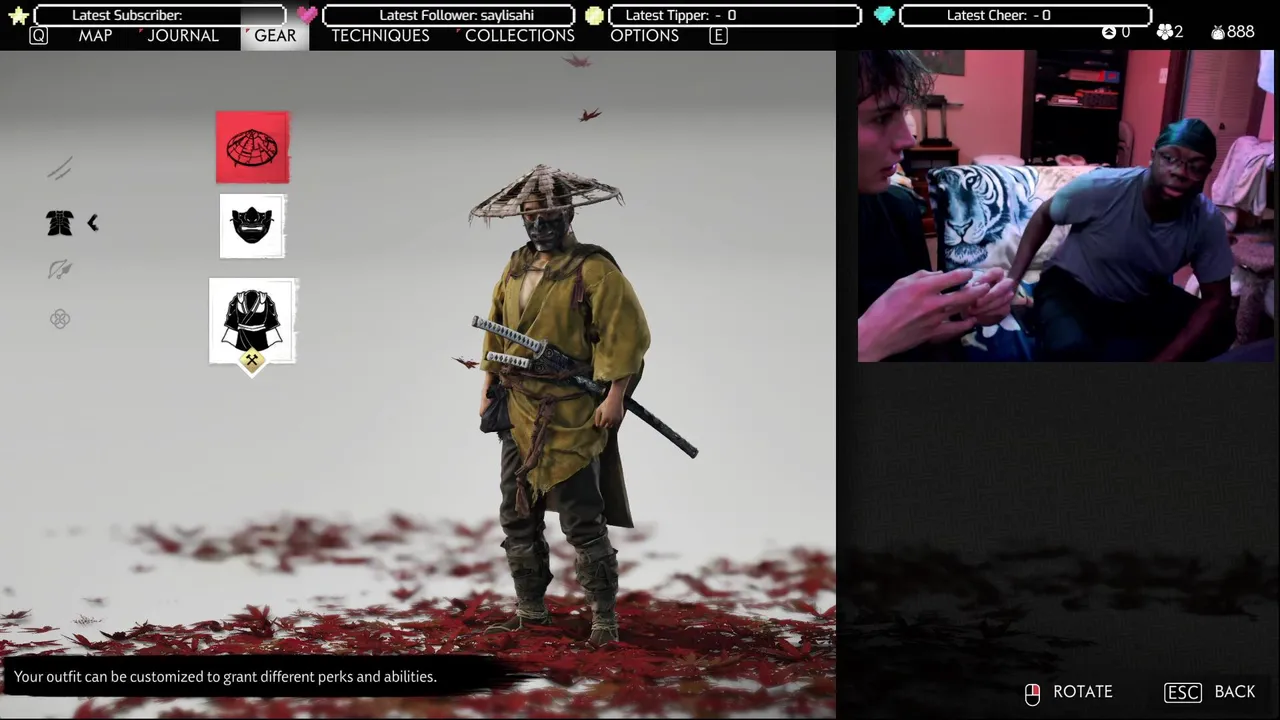Click the Latest Follower heart icon

click(x=306, y=15)
